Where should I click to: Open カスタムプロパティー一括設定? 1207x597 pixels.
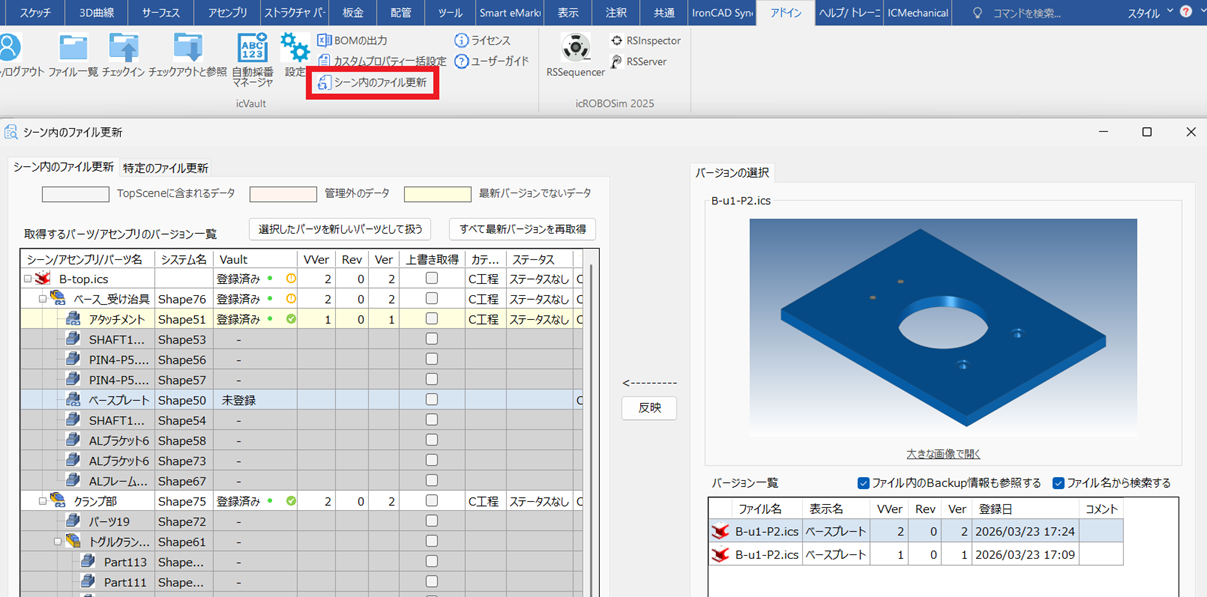[x=392, y=60]
